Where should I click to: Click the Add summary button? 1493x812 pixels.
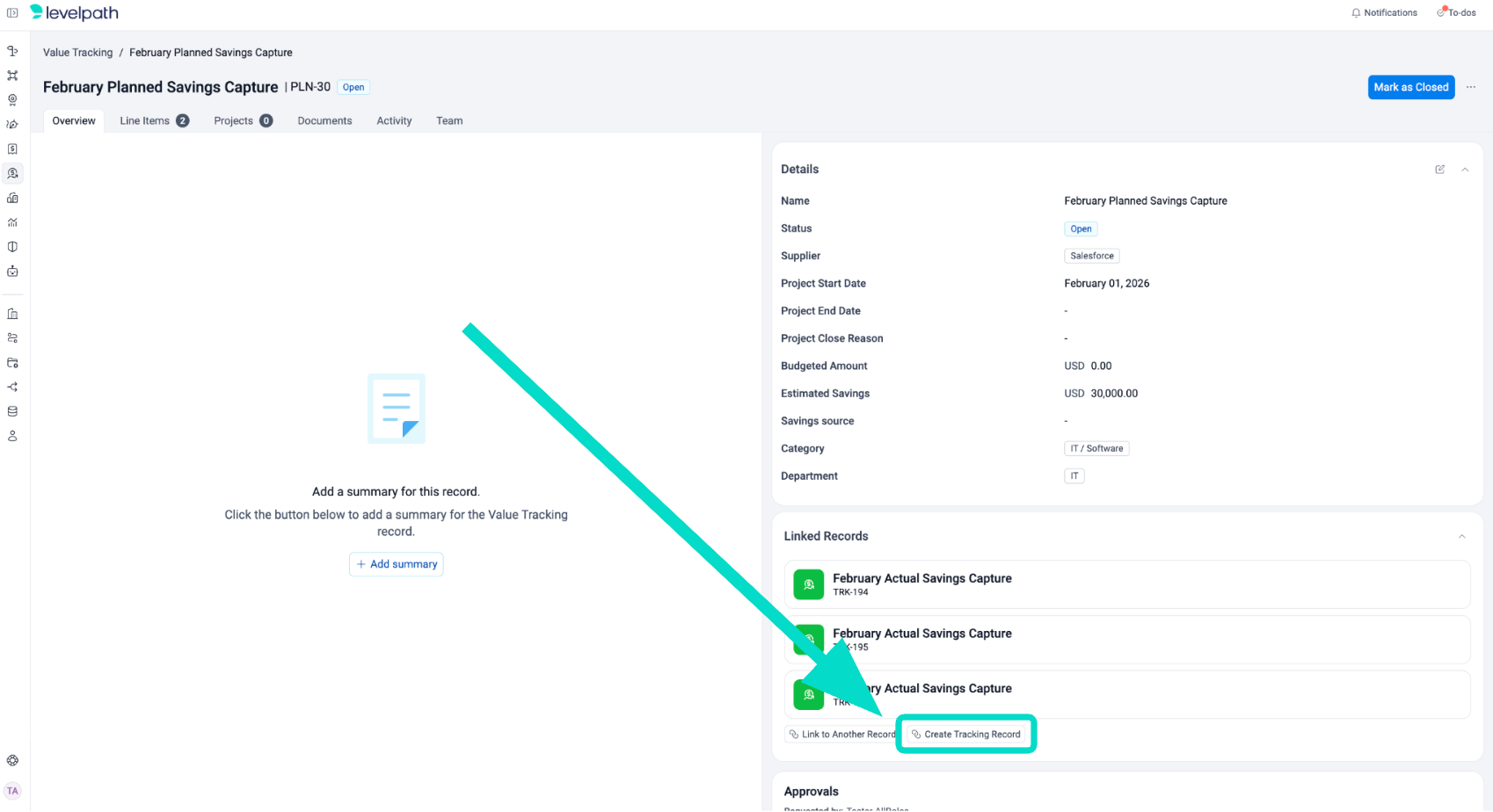click(x=397, y=564)
